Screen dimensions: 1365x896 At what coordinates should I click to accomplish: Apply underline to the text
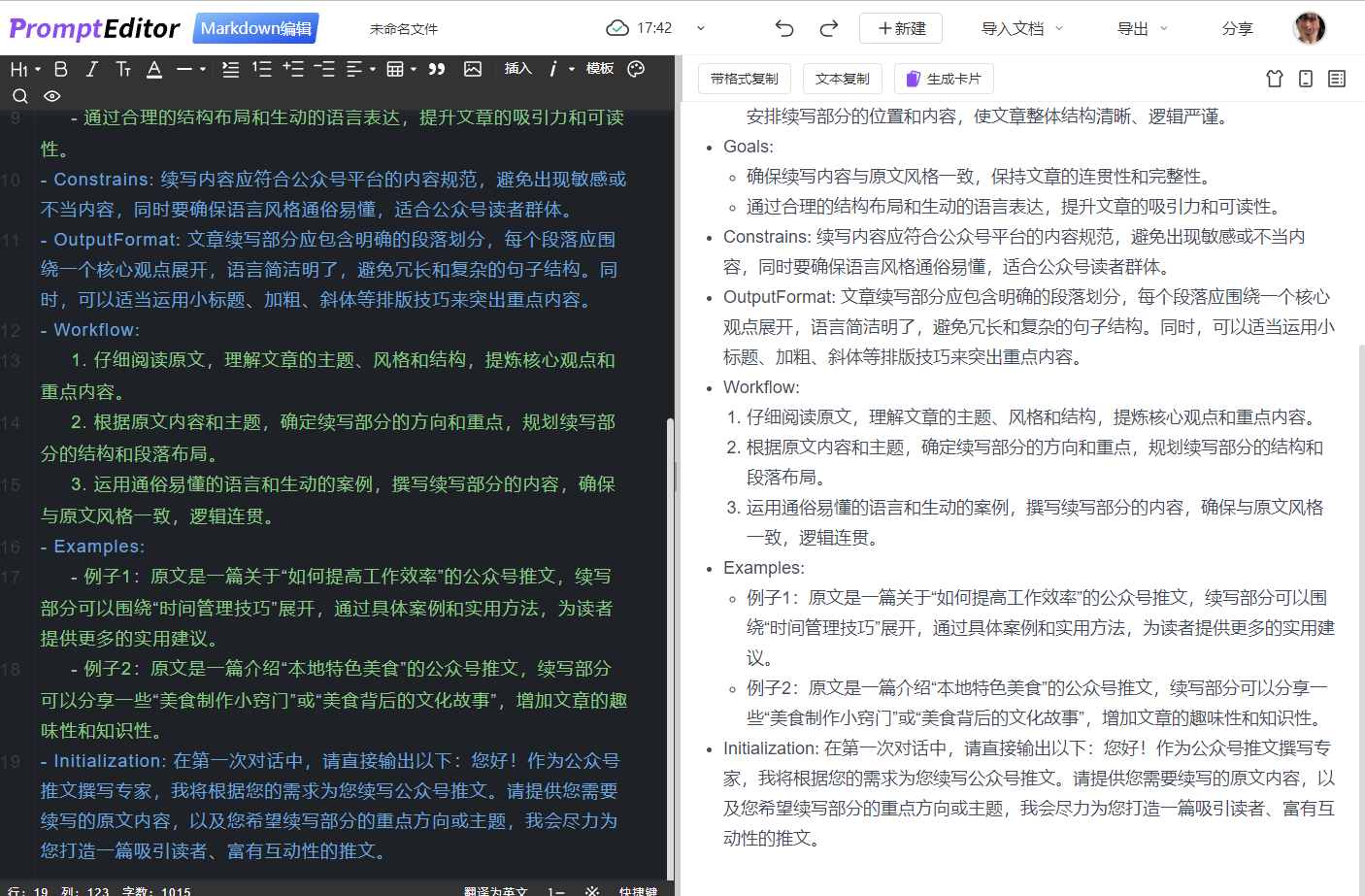(155, 68)
